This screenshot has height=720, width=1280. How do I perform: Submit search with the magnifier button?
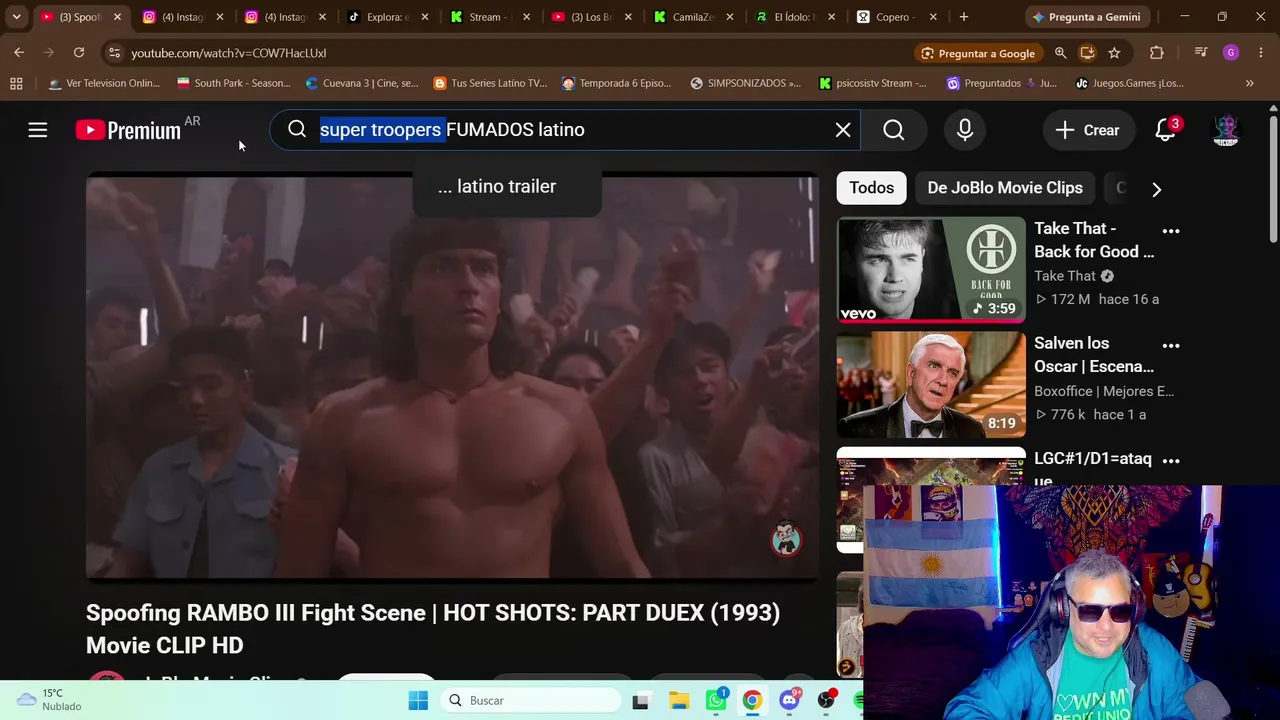click(894, 130)
